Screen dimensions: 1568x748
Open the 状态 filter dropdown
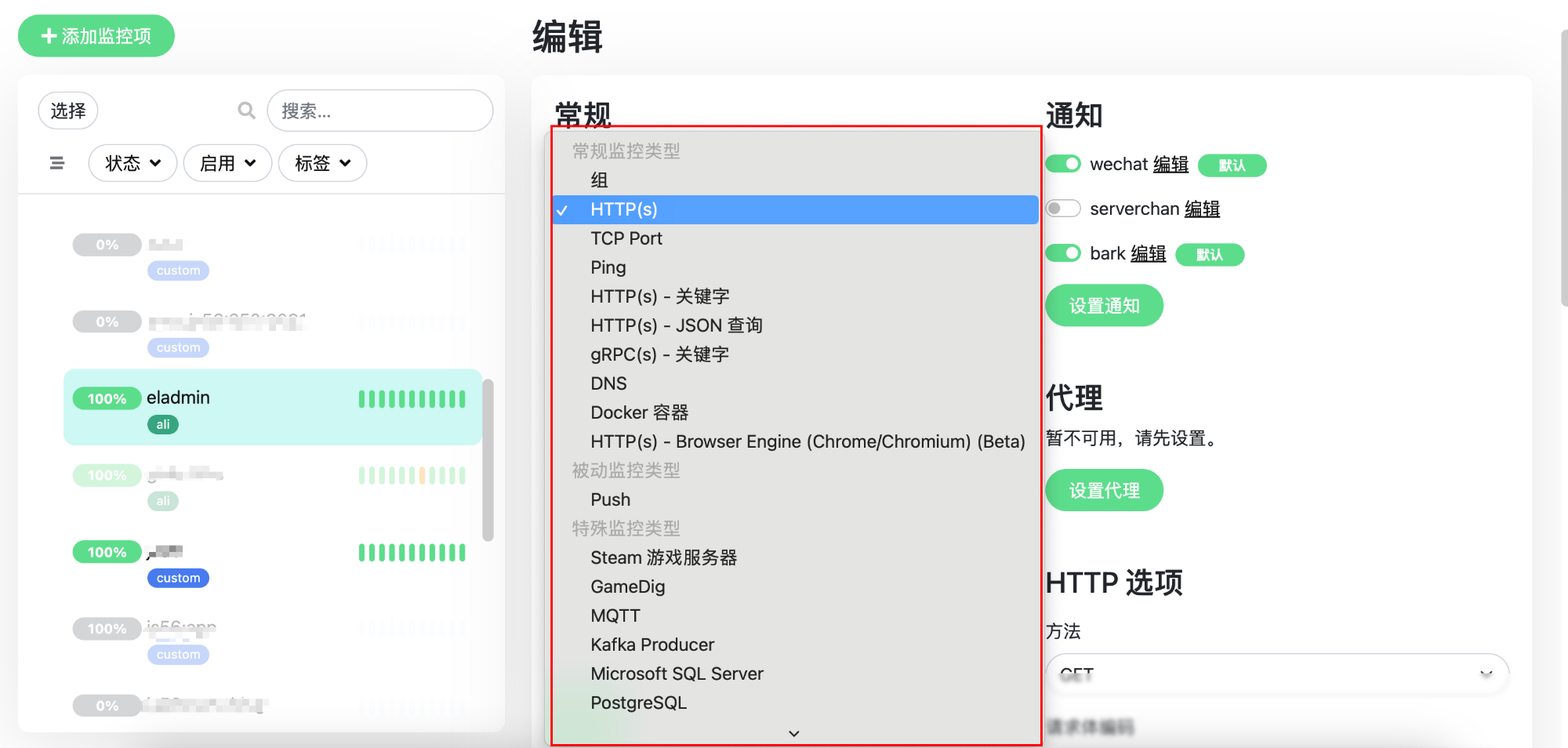[x=132, y=163]
